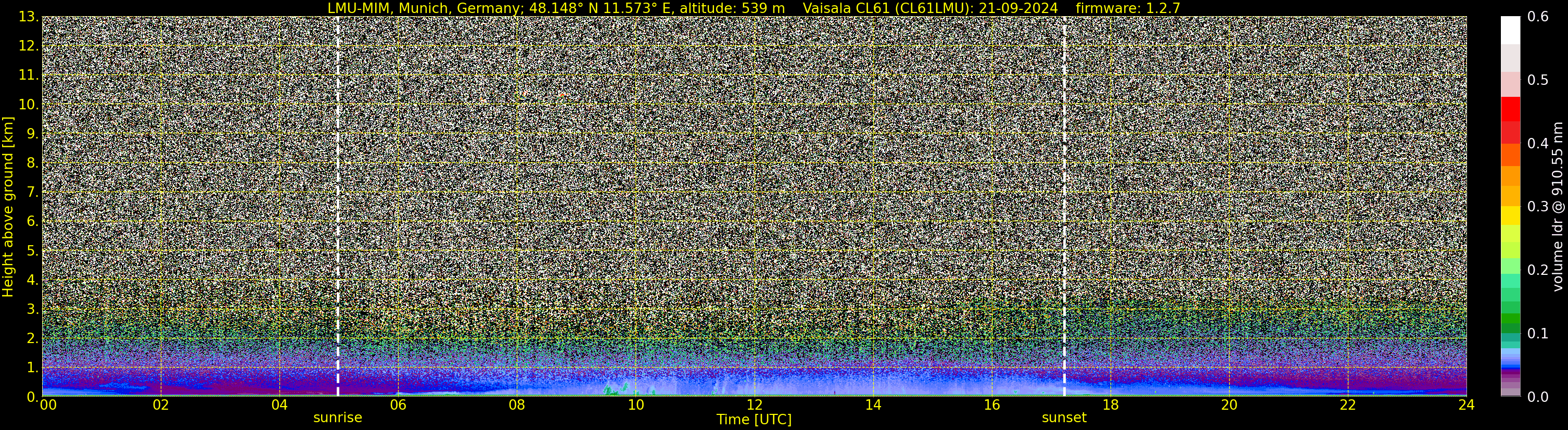The height and width of the screenshot is (430, 1568).
Task: Click the colorbar tick label '0.4'
Action: [x=1538, y=143]
